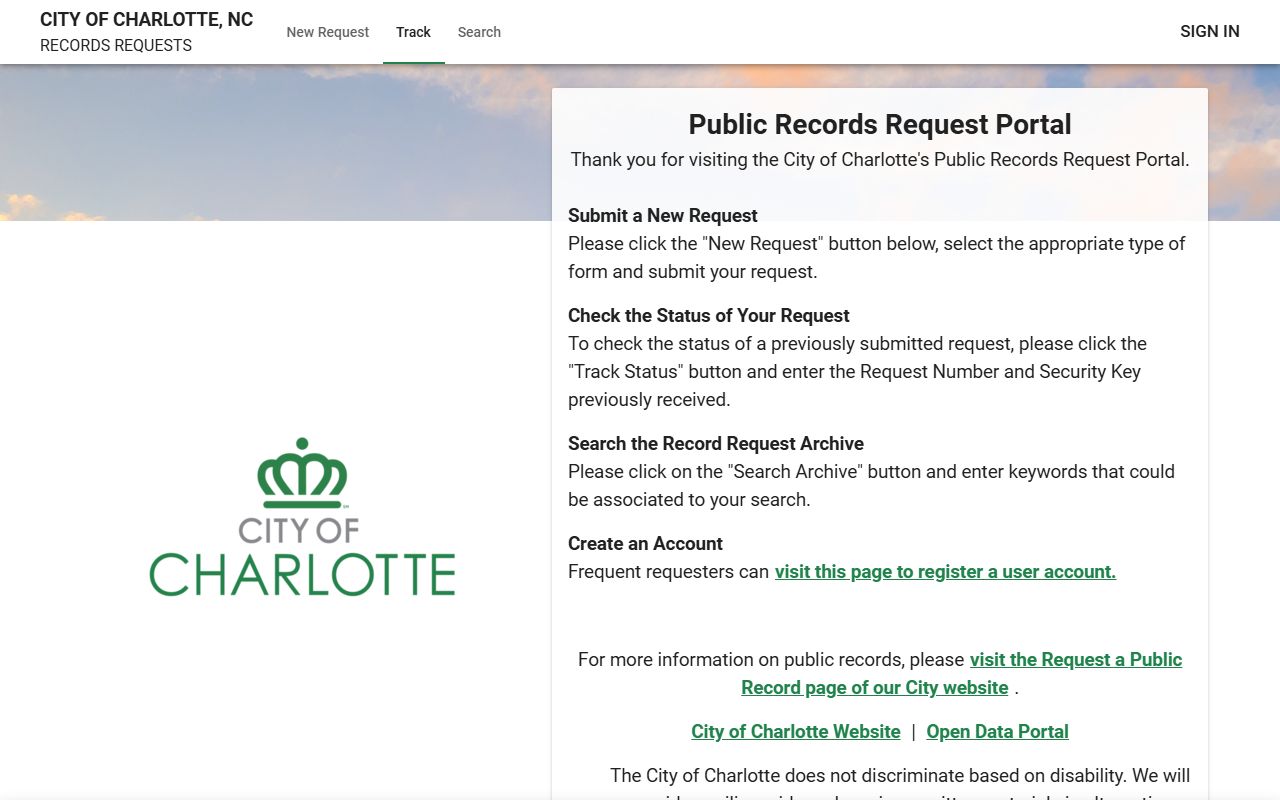
Task: Switch to the Track tab
Action: [x=413, y=32]
